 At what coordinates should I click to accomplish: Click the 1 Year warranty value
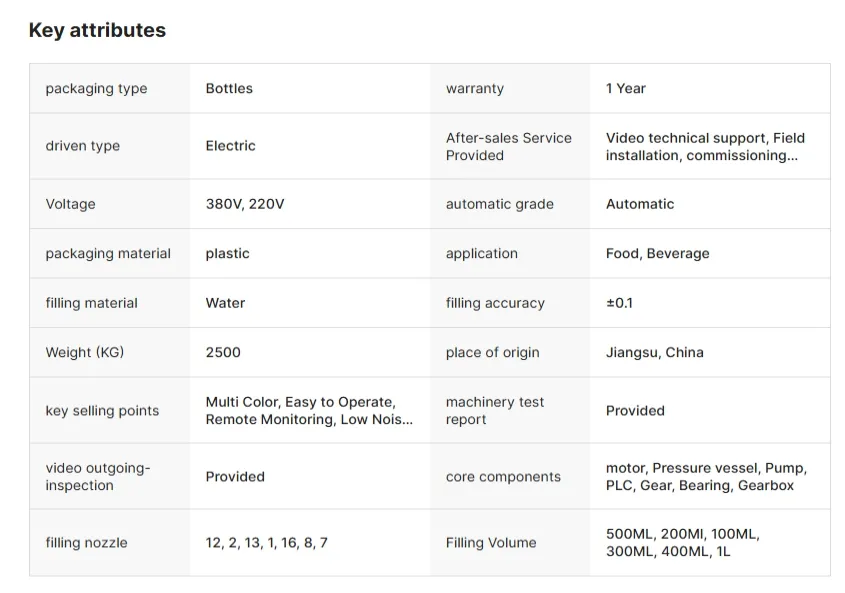(x=626, y=88)
